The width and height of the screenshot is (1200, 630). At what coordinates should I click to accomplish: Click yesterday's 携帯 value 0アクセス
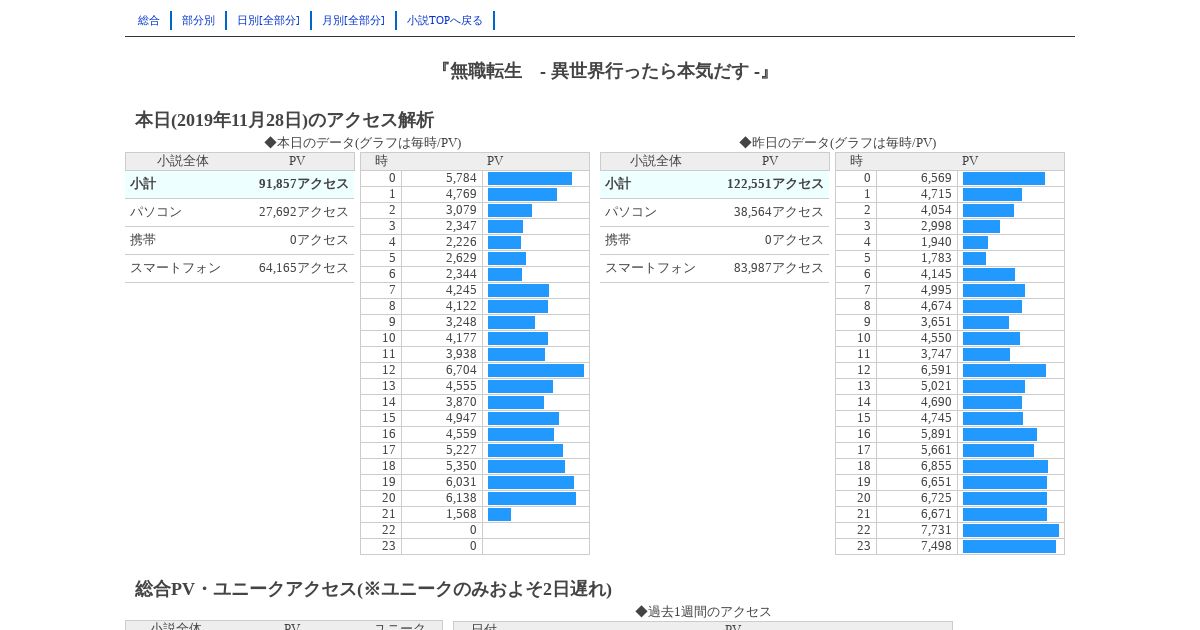[x=794, y=240]
